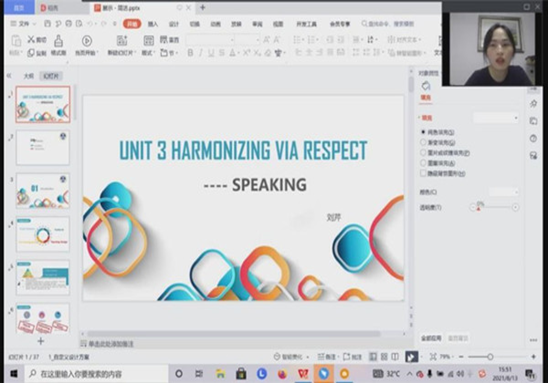Expand the File menu dropdown arrow
This screenshot has width=548, height=383.
34,24
